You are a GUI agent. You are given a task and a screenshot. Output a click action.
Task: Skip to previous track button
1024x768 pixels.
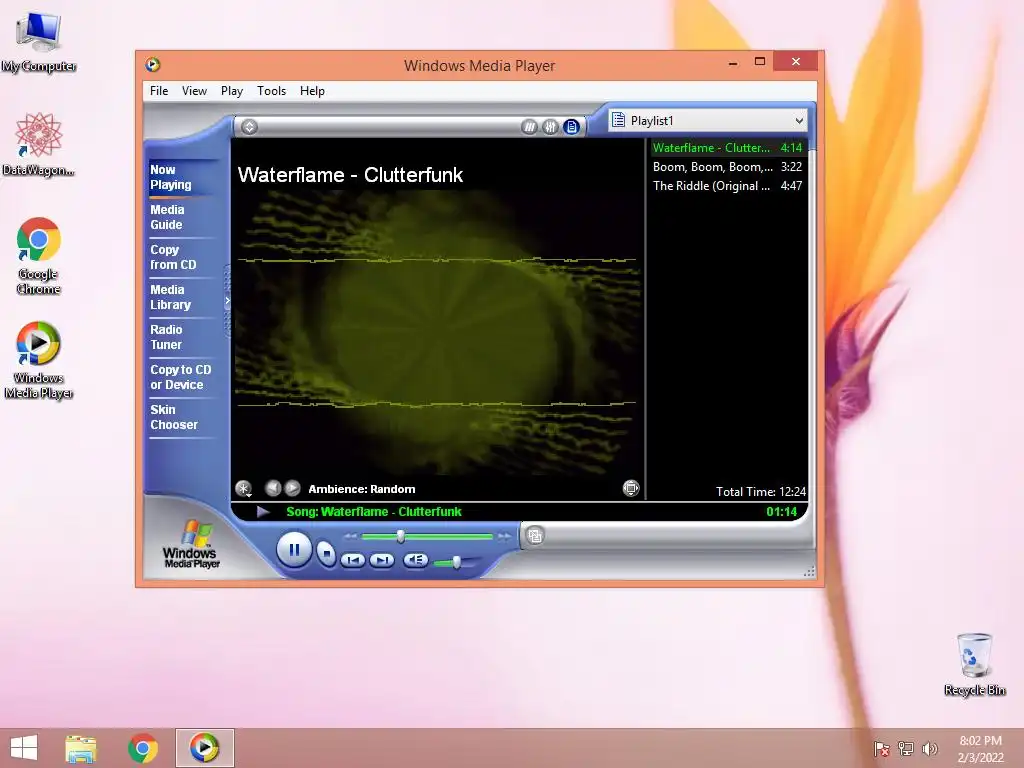[x=353, y=560]
